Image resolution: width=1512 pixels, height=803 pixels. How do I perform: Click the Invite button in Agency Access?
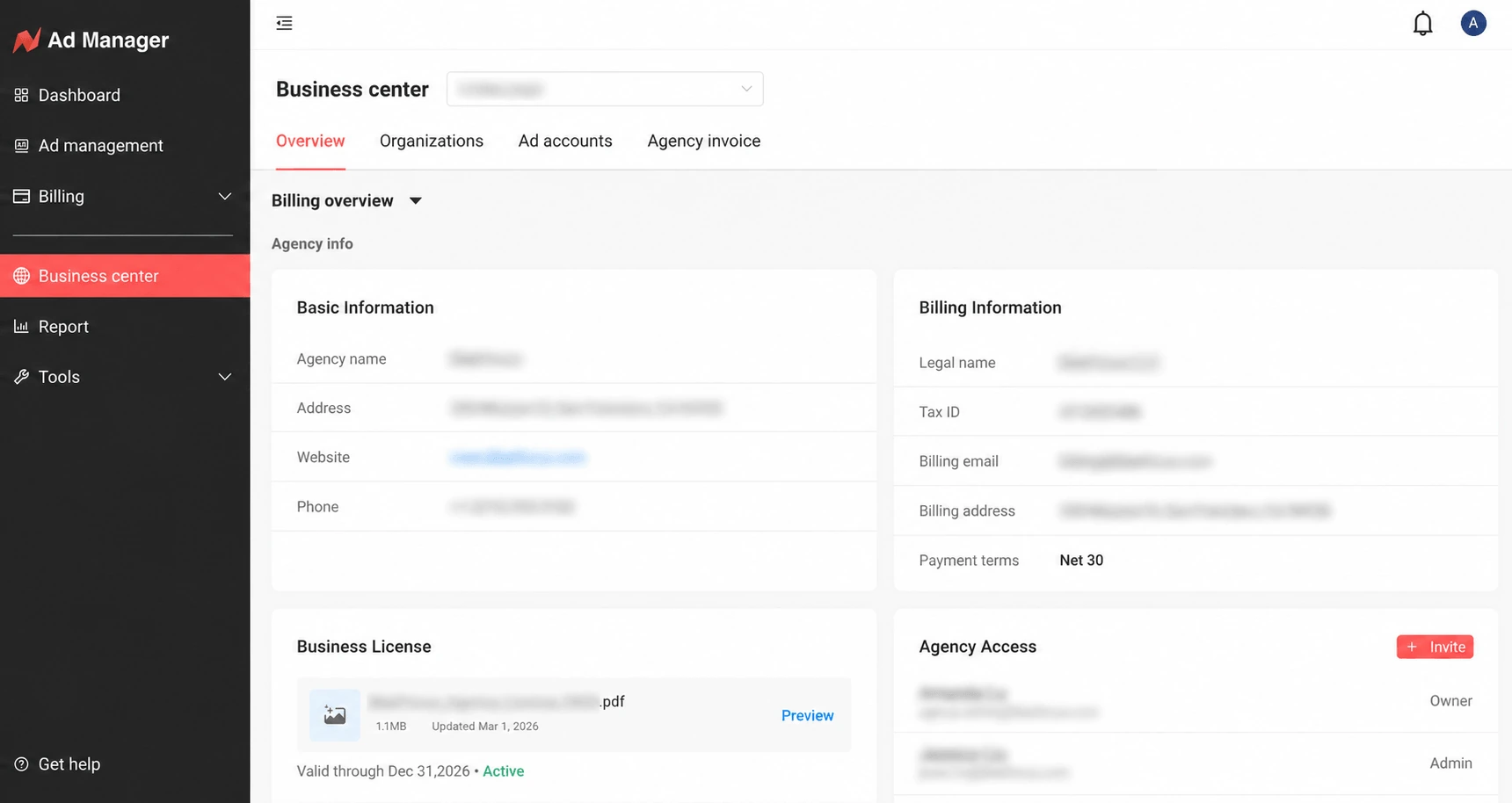coord(1435,647)
